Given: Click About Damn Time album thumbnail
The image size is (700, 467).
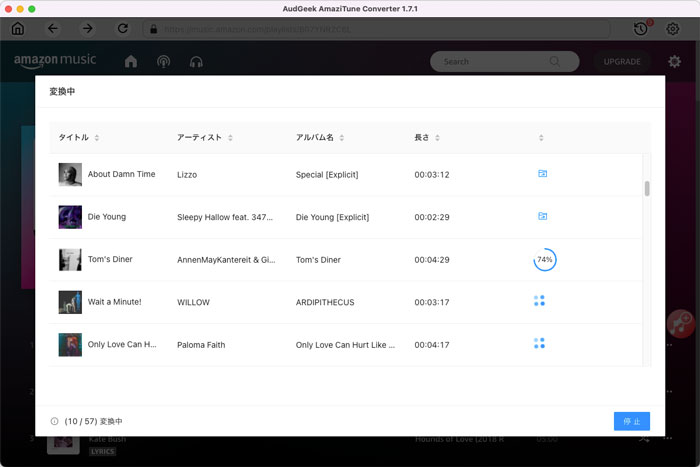Looking at the screenshot, I should (x=70, y=174).
